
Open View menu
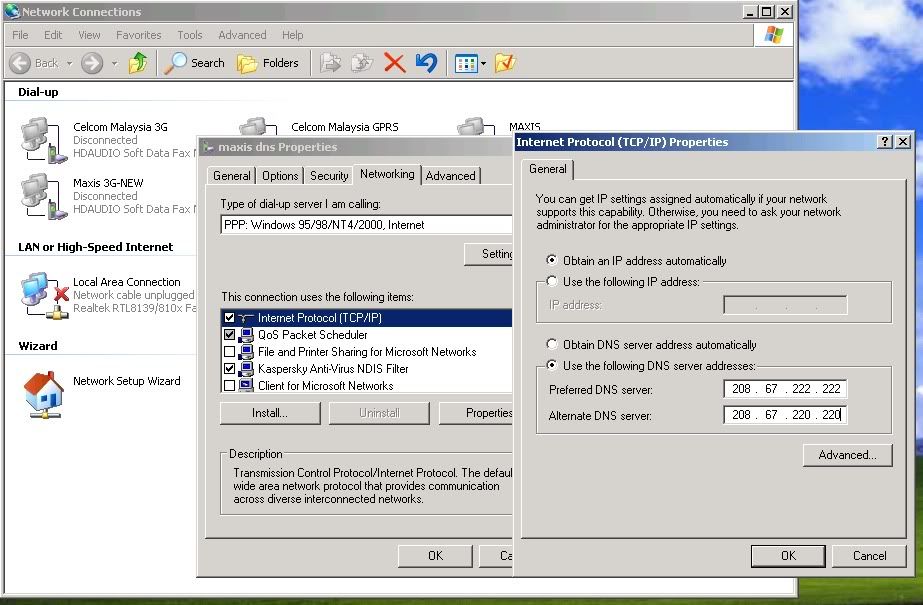(89, 35)
